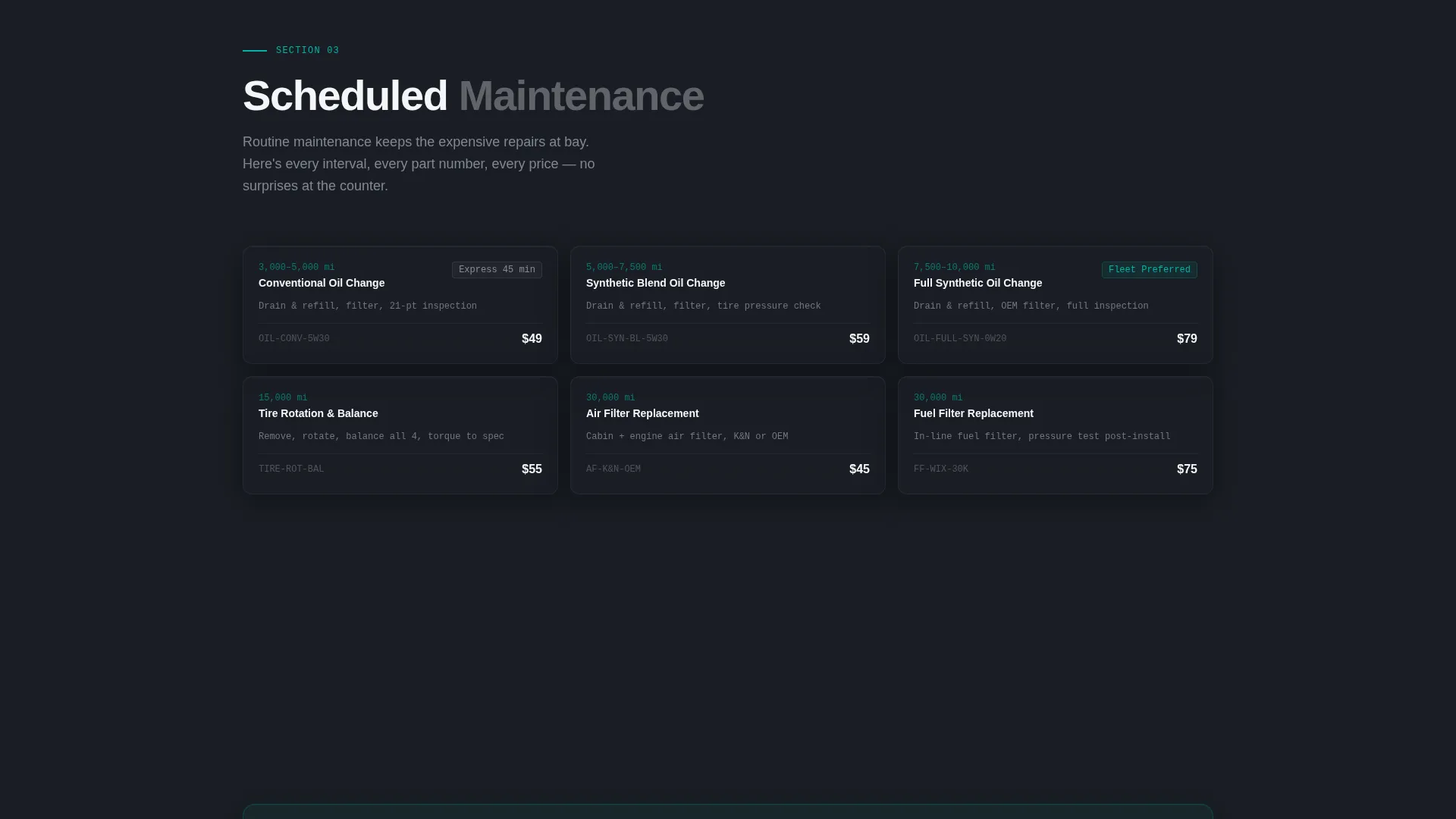Click the Scheduled Maintenance heading
The image size is (1456, 819).
click(473, 96)
